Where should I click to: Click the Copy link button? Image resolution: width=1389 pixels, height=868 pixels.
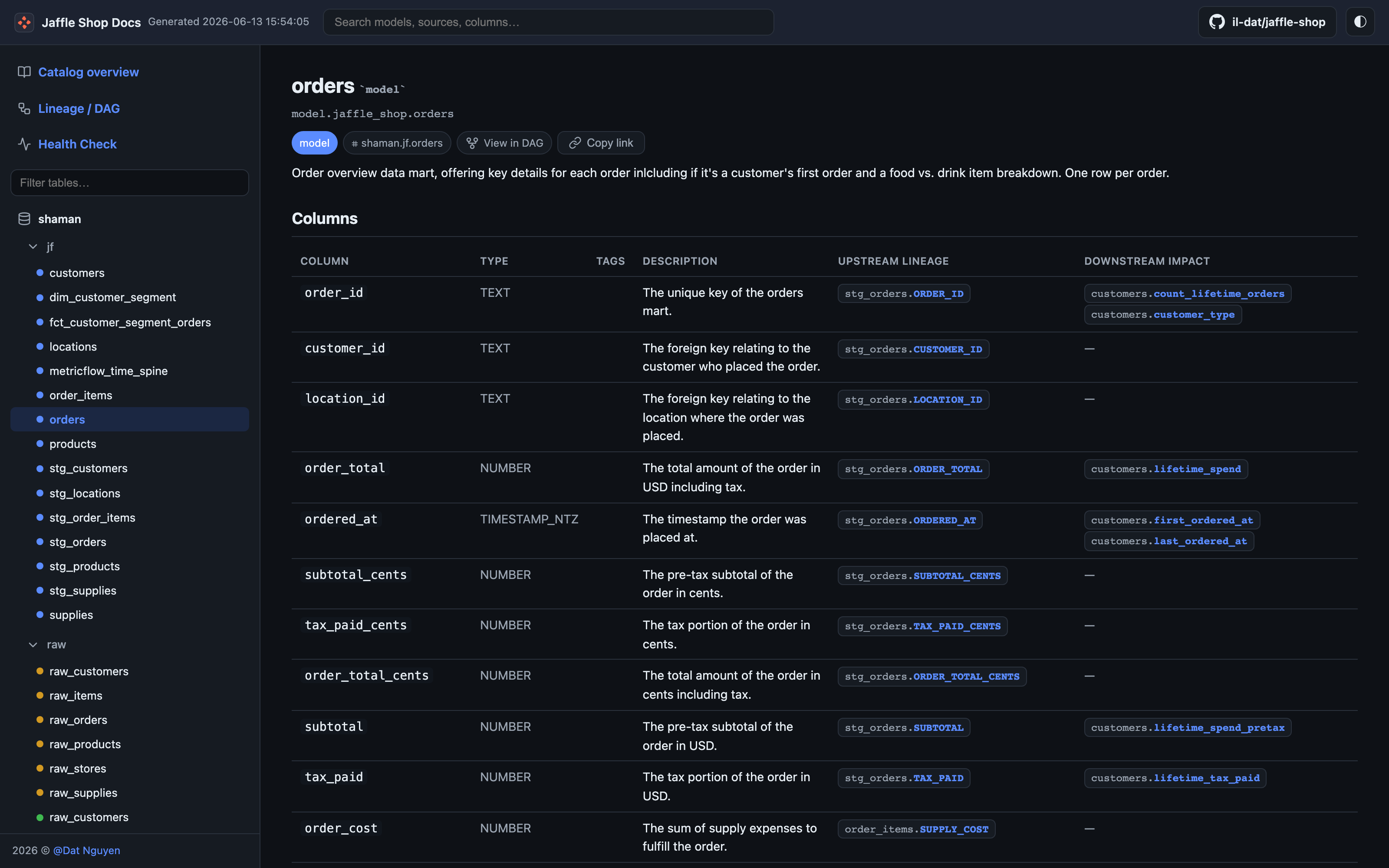601,143
